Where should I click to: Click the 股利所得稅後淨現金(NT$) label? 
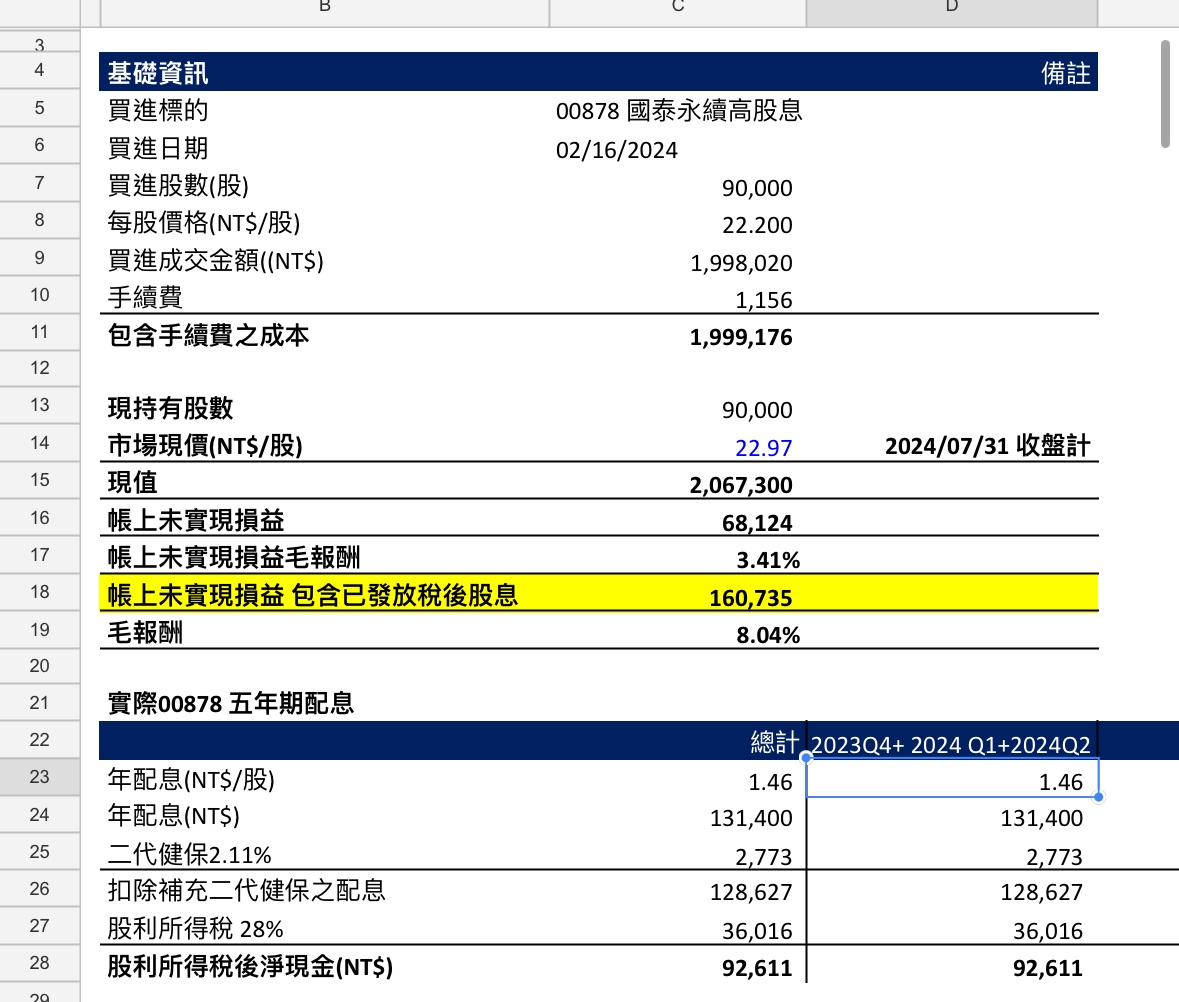click(x=250, y=966)
